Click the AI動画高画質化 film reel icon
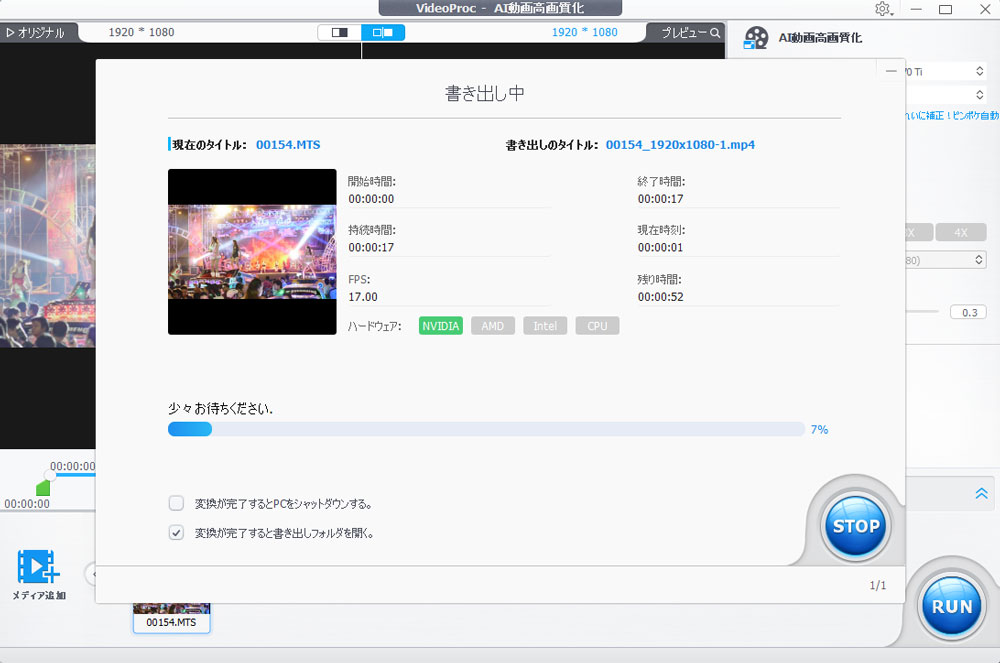Image resolution: width=1000 pixels, height=663 pixels. point(756,38)
